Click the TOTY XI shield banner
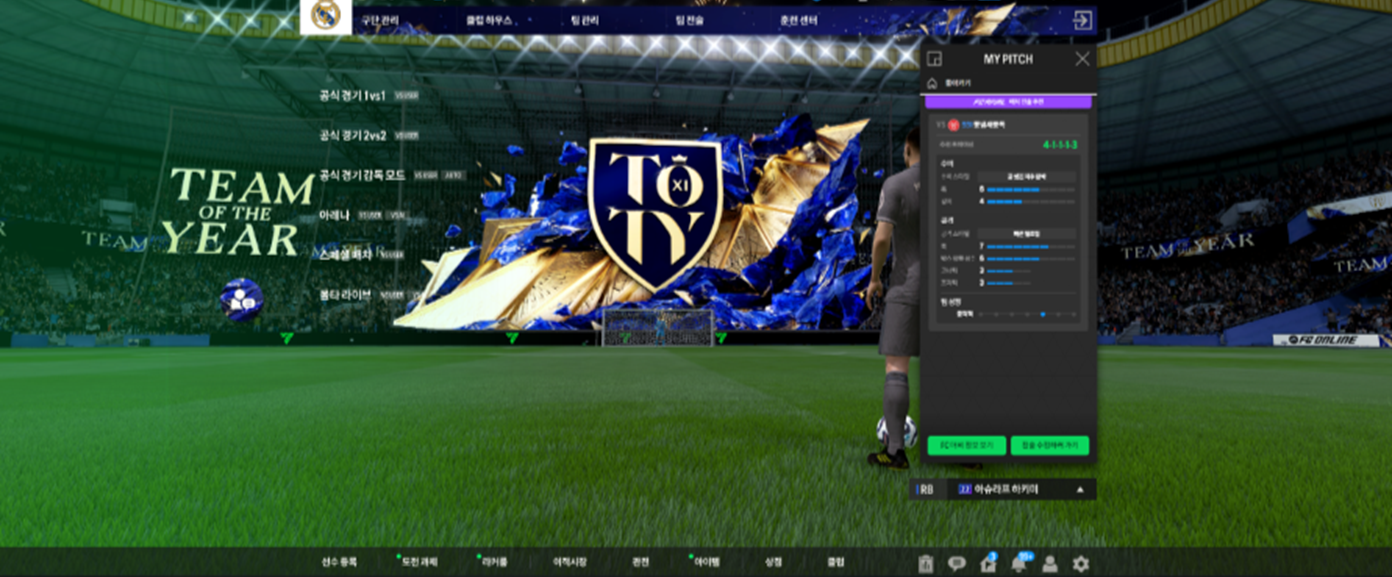The width and height of the screenshot is (1392, 577). 655,214
